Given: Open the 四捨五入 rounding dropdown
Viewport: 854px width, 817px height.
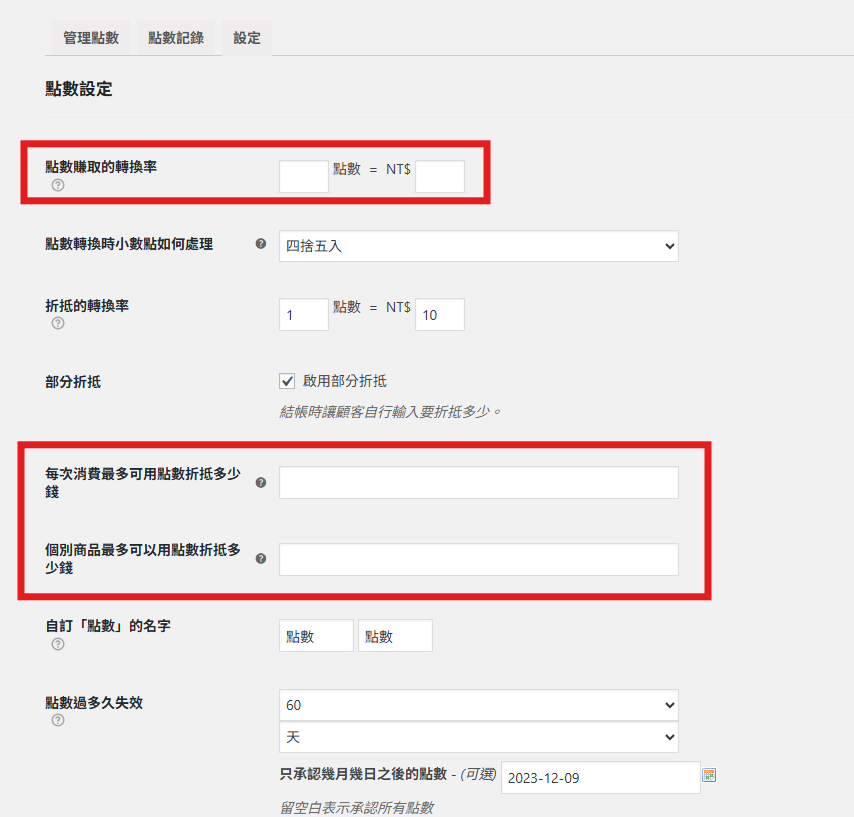Looking at the screenshot, I should coord(478,246).
